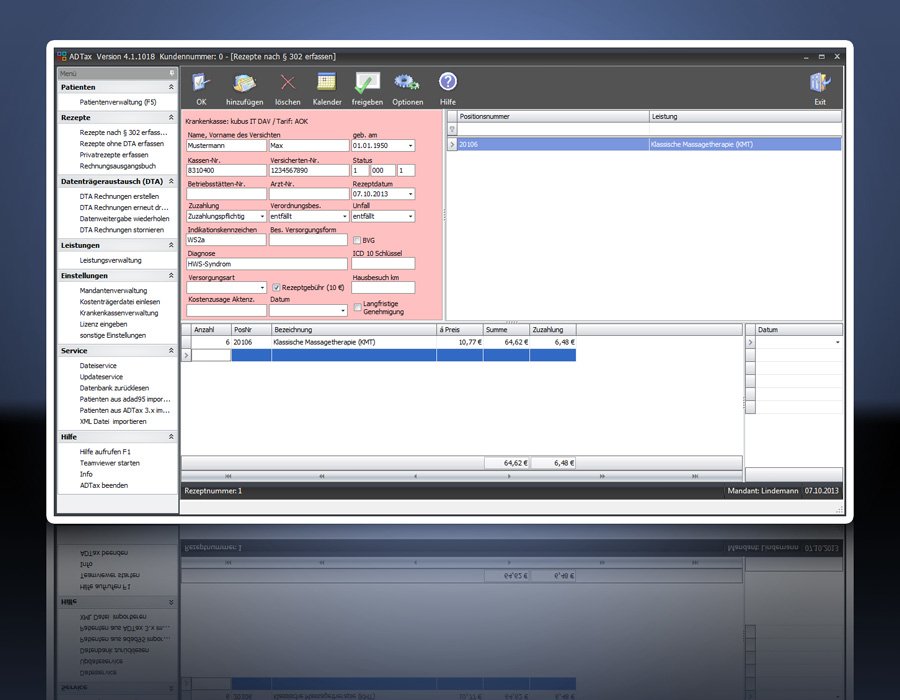The width and height of the screenshot is (900, 700).
Task: Open Patientenverwaltung (F5)
Action: pos(118,102)
